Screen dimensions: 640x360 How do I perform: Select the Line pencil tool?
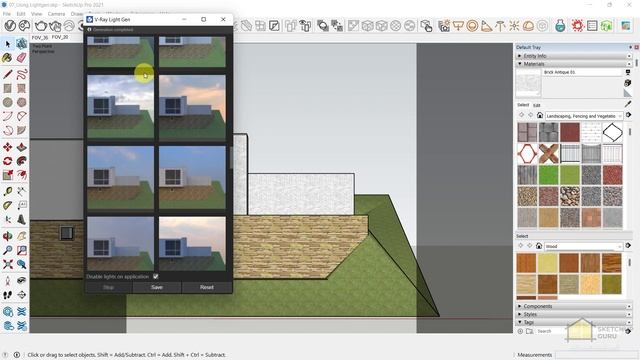coord(7,74)
